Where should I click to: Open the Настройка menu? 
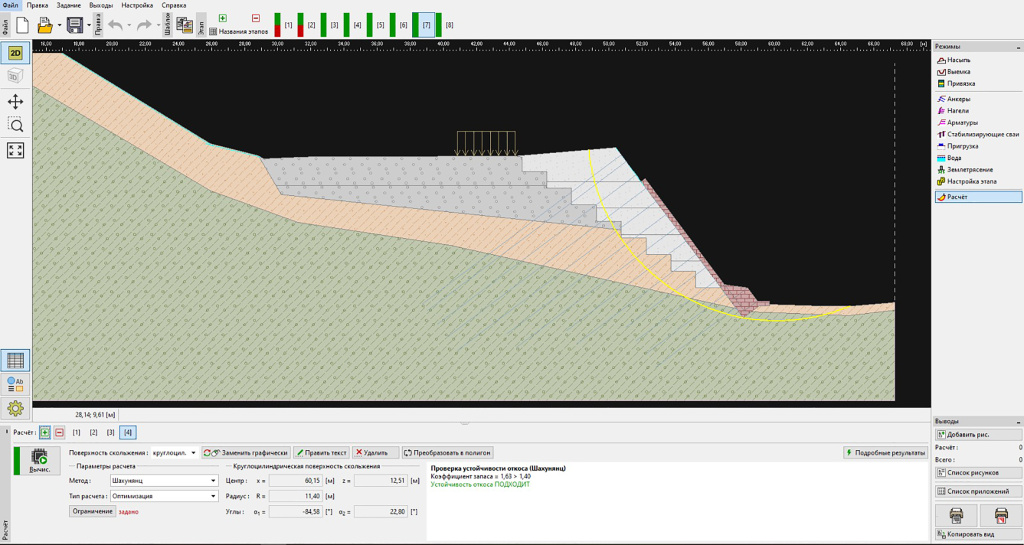tap(137, 5)
